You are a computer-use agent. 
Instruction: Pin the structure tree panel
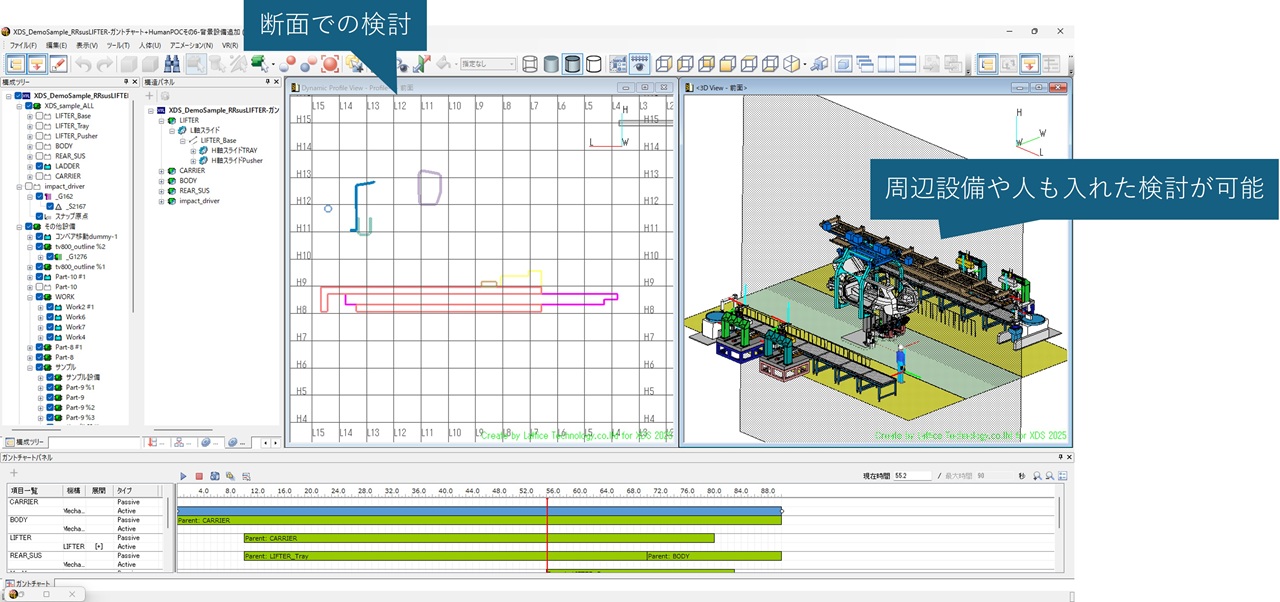[125, 82]
